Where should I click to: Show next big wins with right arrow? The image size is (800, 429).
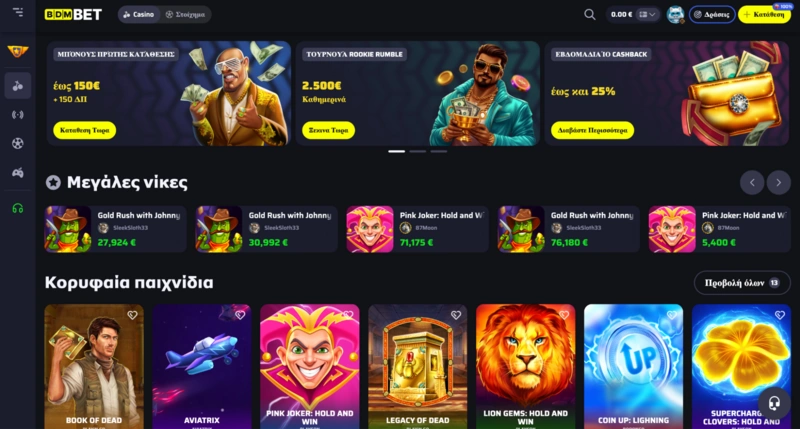(778, 183)
